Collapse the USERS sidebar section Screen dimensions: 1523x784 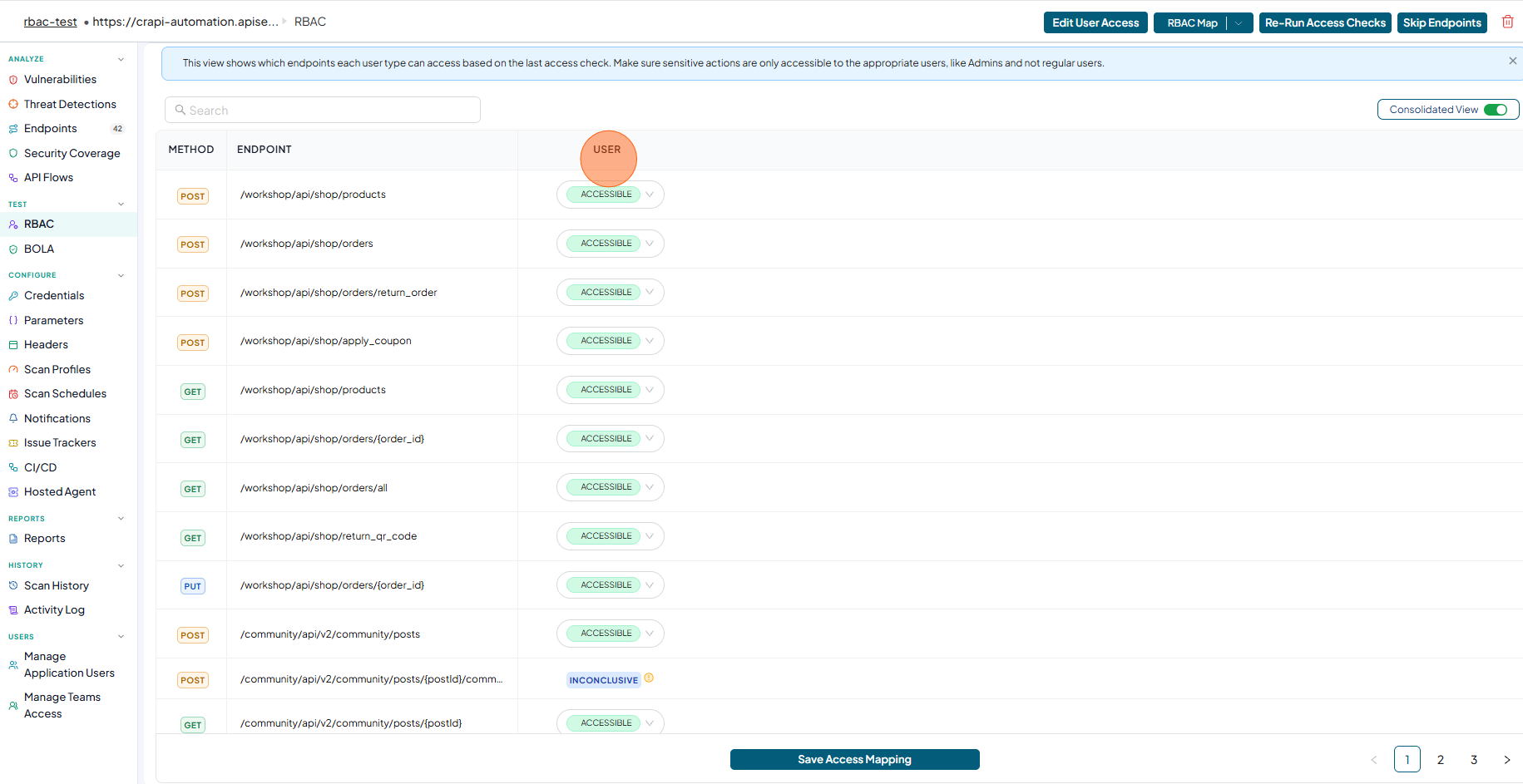tap(121, 637)
